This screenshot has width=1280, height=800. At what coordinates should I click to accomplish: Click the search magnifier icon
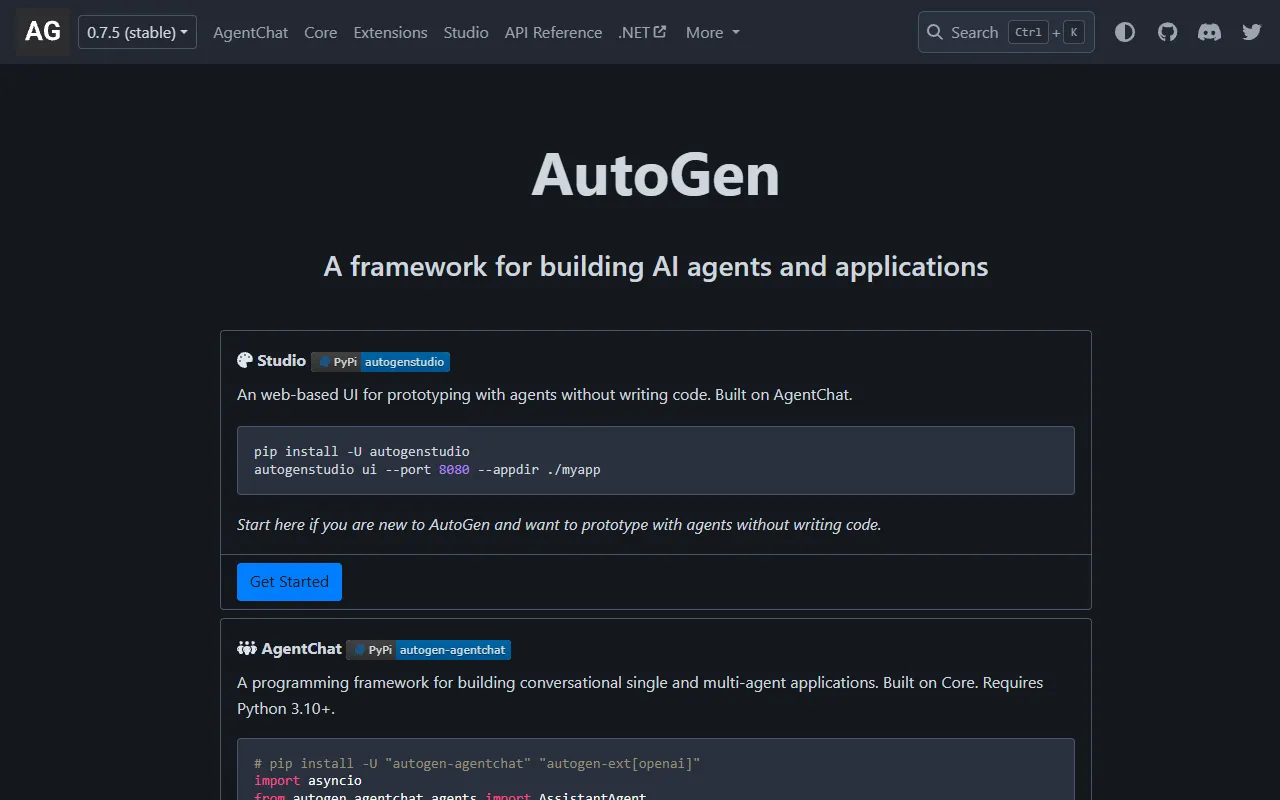(935, 32)
